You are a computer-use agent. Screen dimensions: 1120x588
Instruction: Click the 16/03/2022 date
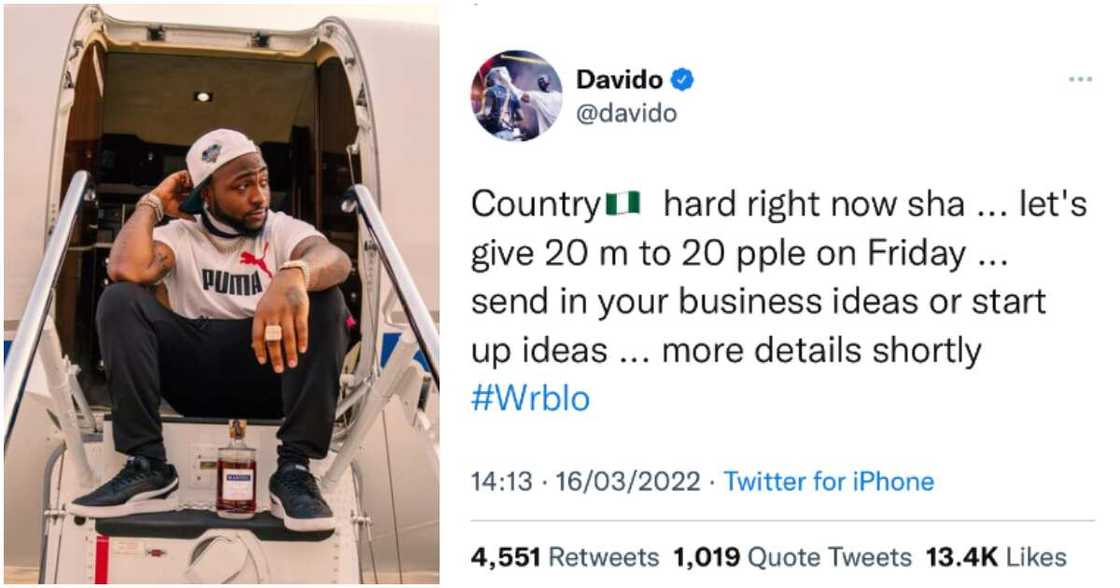627,482
